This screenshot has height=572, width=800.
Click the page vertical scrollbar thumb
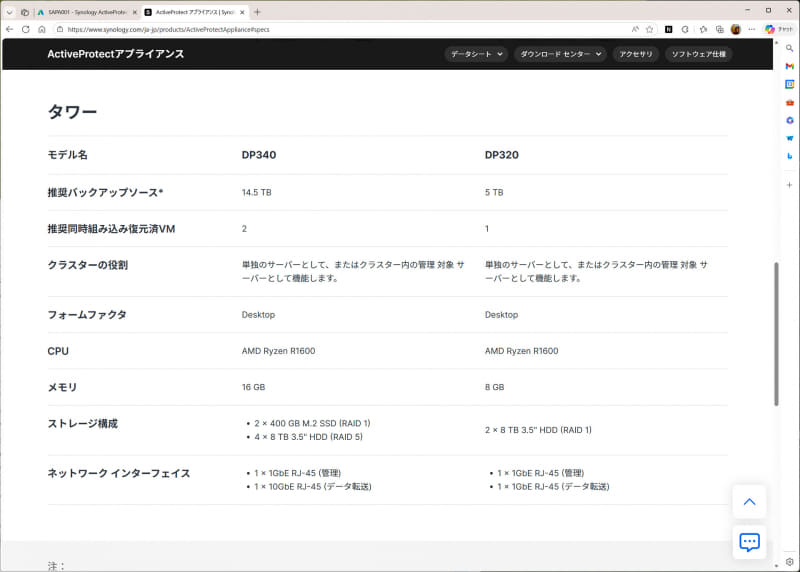tap(777, 334)
